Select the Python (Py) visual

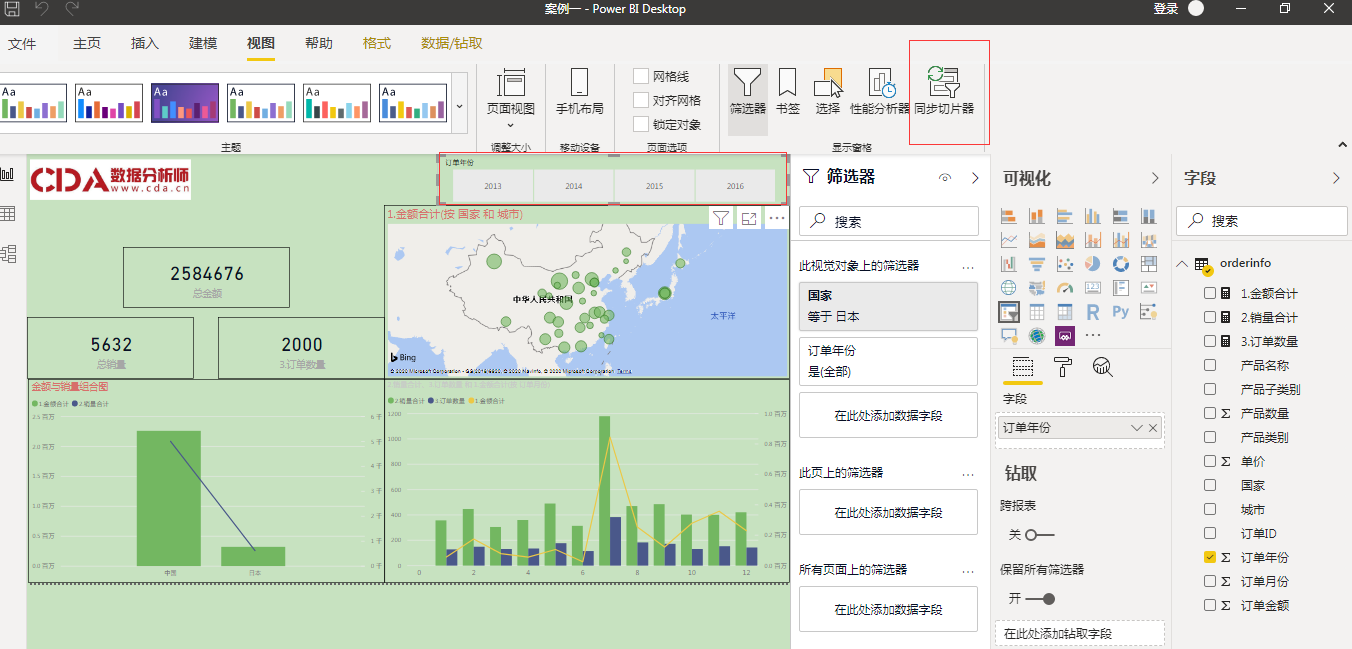click(1121, 312)
